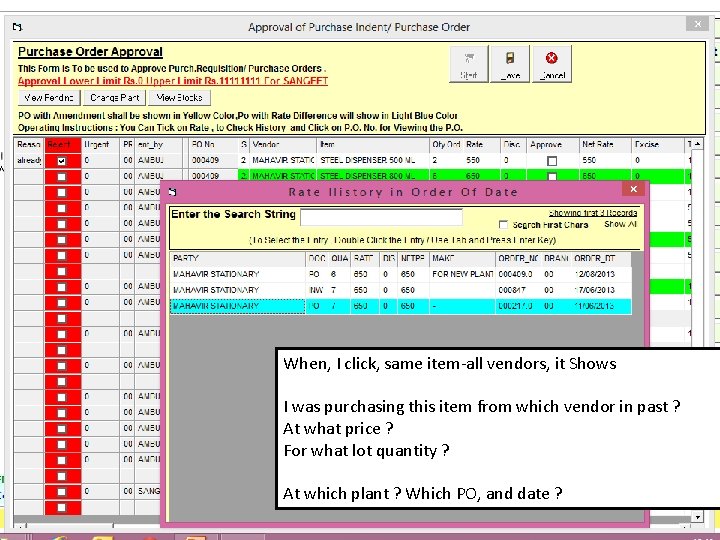Viewport: 720px width, 540px height.
Task: Click the Excise column header
Action: (657, 145)
